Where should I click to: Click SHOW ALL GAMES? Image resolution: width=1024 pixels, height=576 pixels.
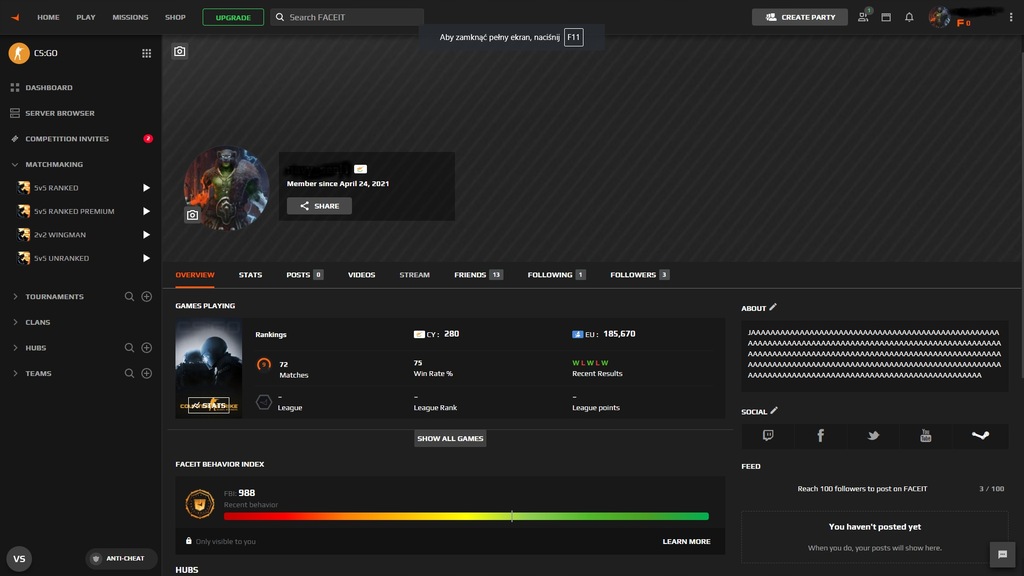(449, 438)
